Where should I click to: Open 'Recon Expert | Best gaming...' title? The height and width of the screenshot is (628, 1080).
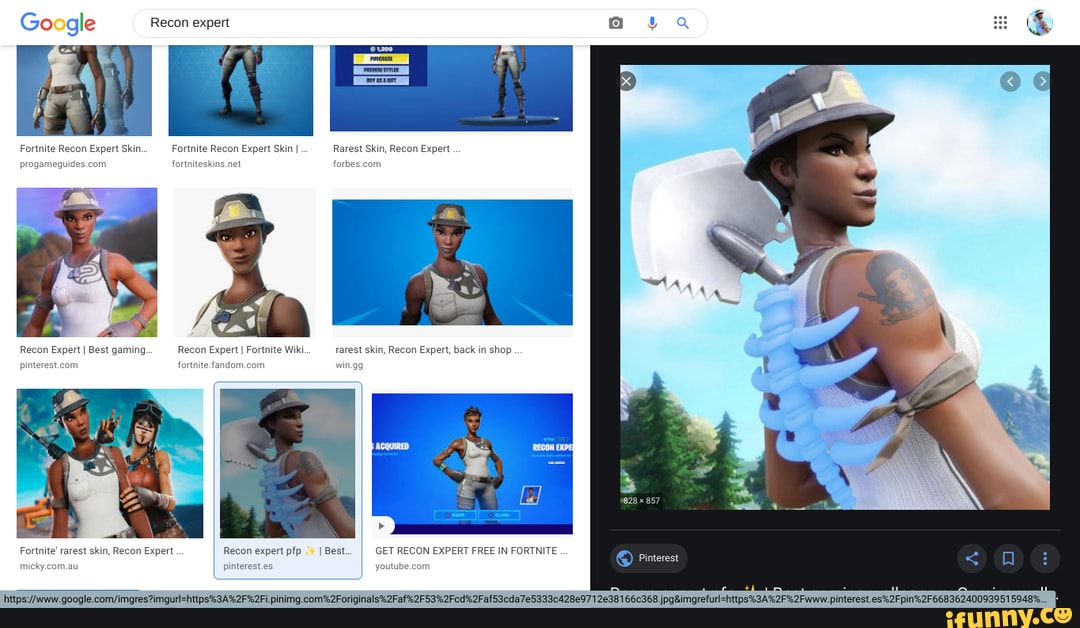(86, 350)
